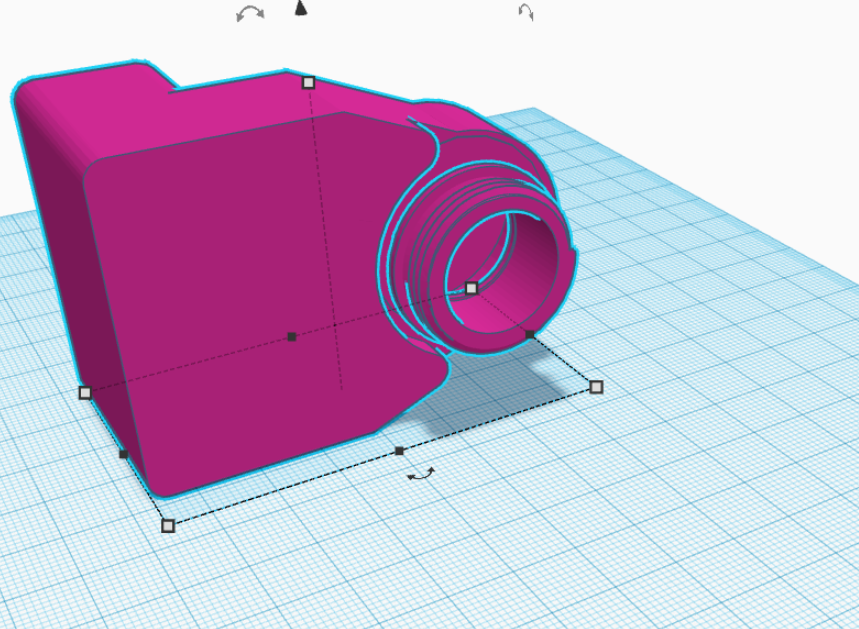Select the white corner handle right of the shadow

597,387
